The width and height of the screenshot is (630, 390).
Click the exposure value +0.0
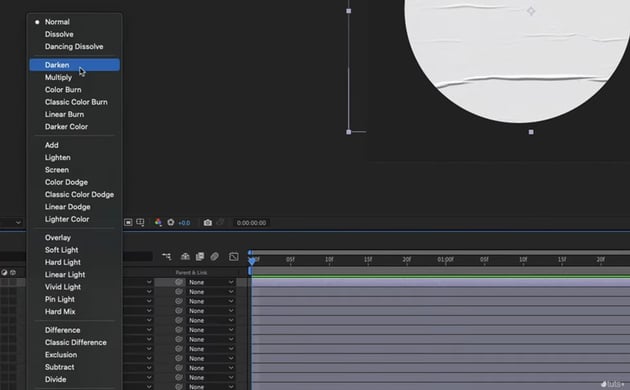point(184,223)
